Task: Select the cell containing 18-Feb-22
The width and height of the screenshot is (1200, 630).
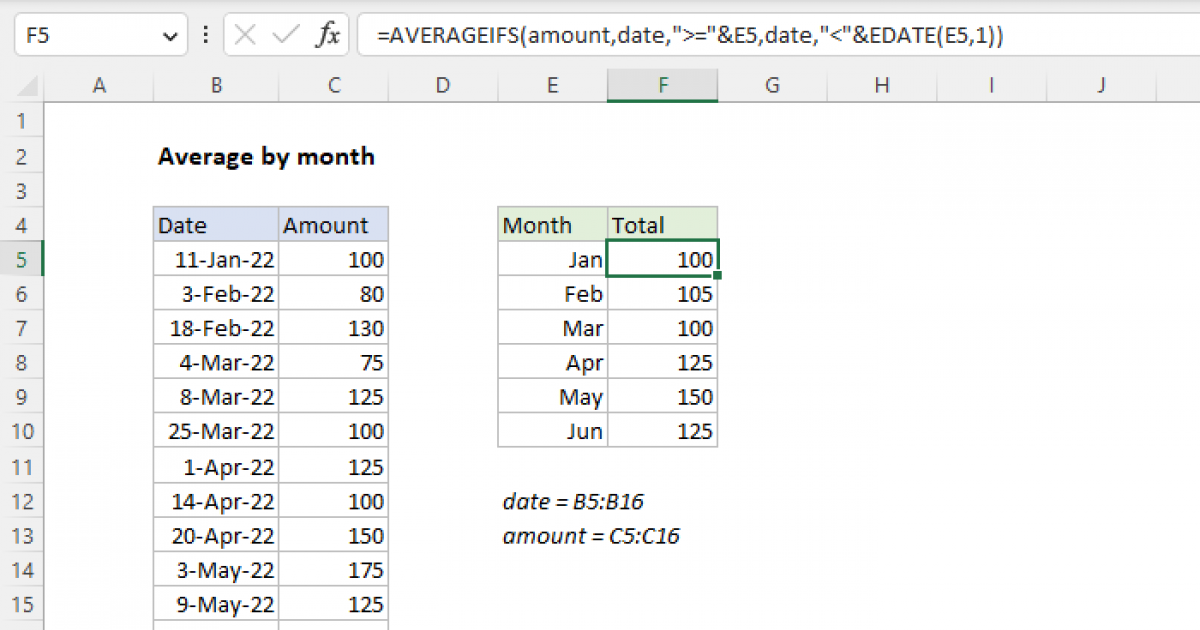Action: (216, 329)
